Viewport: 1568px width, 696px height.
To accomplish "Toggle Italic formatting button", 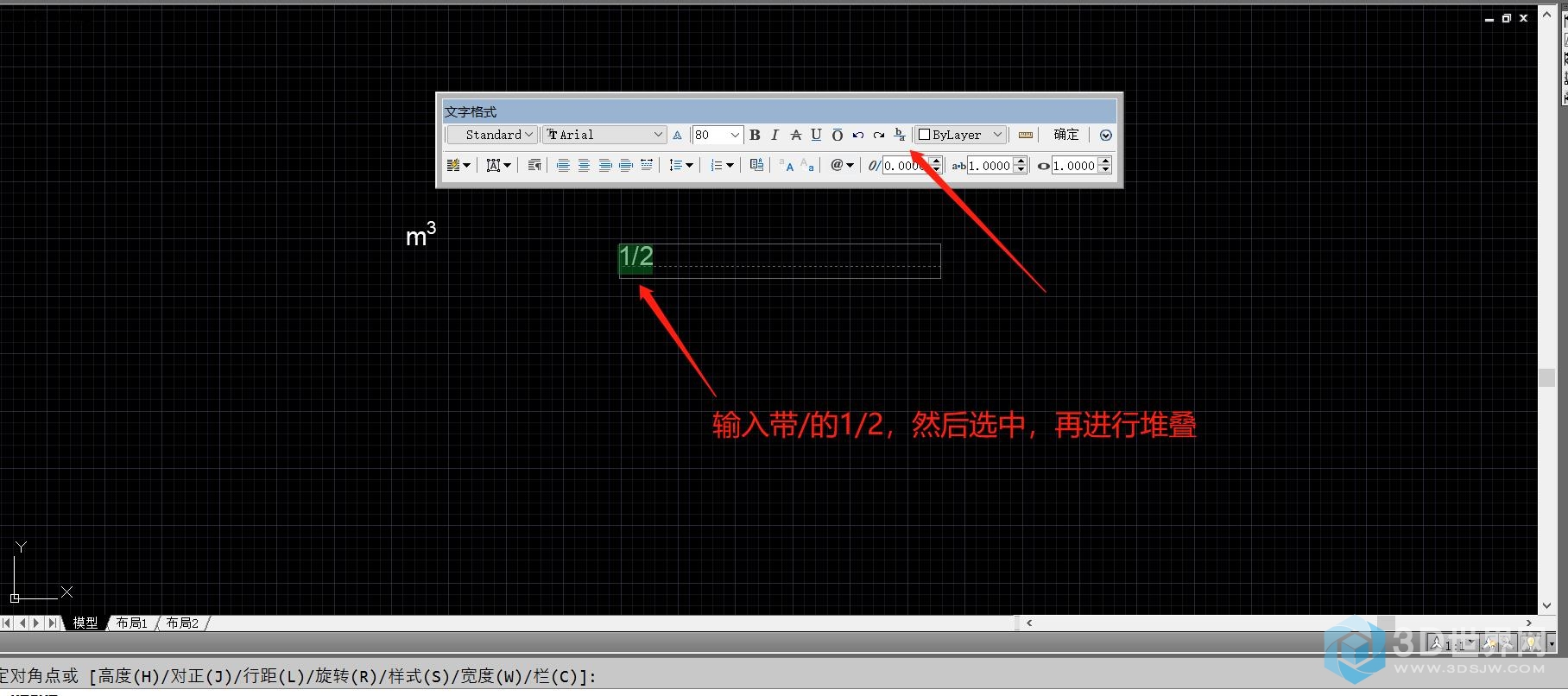I will point(775,135).
